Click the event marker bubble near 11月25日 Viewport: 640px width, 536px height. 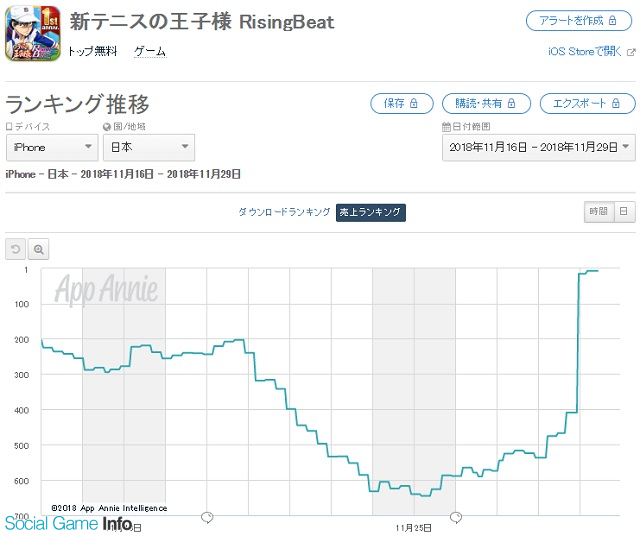click(x=456, y=518)
